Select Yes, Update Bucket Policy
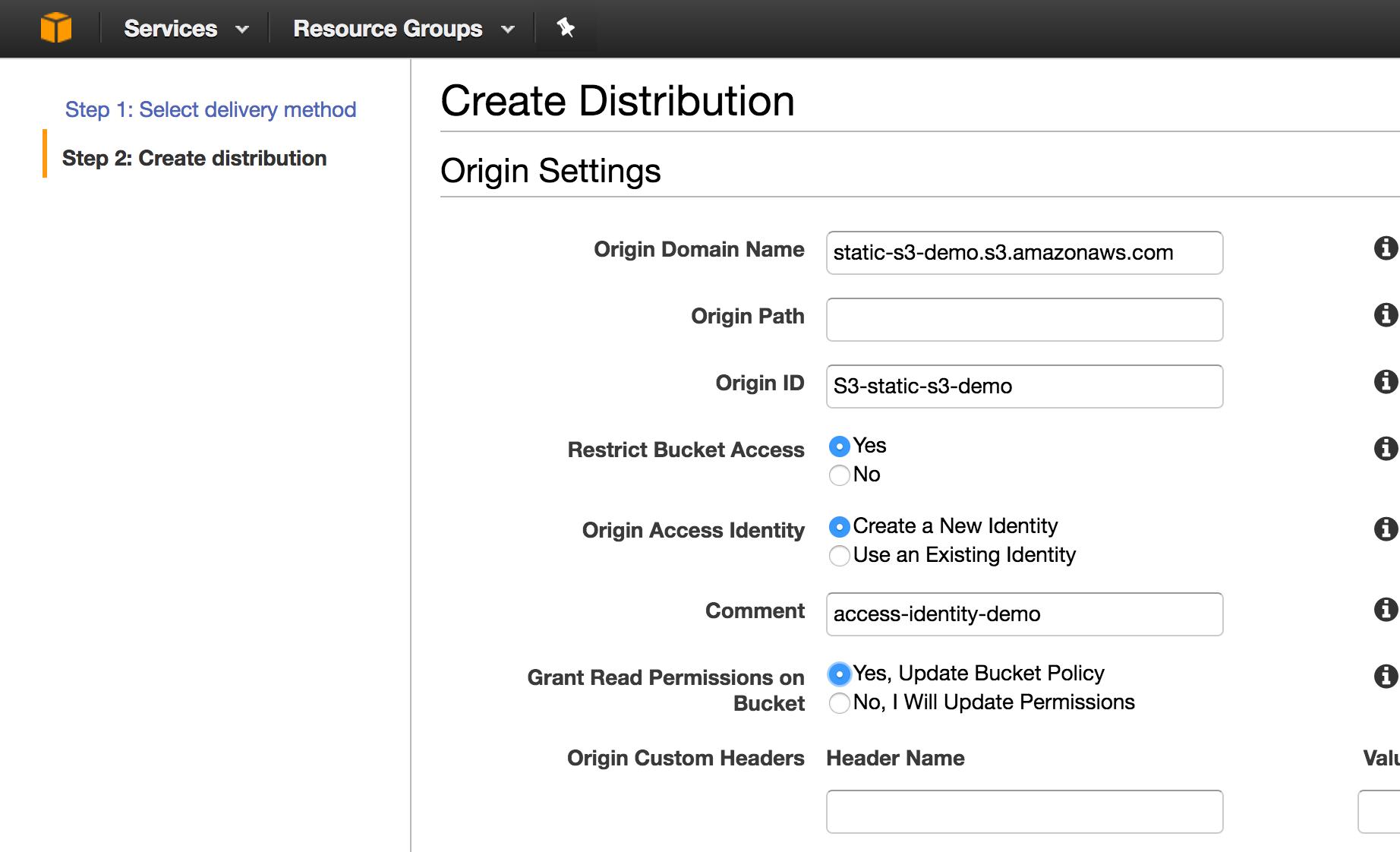The width and height of the screenshot is (1400, 852). (839, 674)
